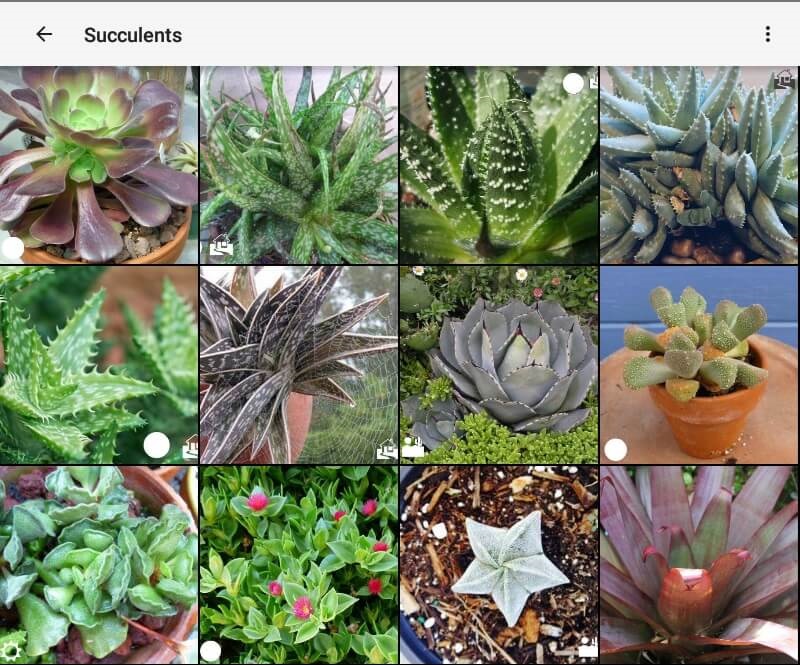This screenshot has height=665, width=800.
Task: Select the white circle on the spiky green aloe photo
Action: tap(157, 445)
